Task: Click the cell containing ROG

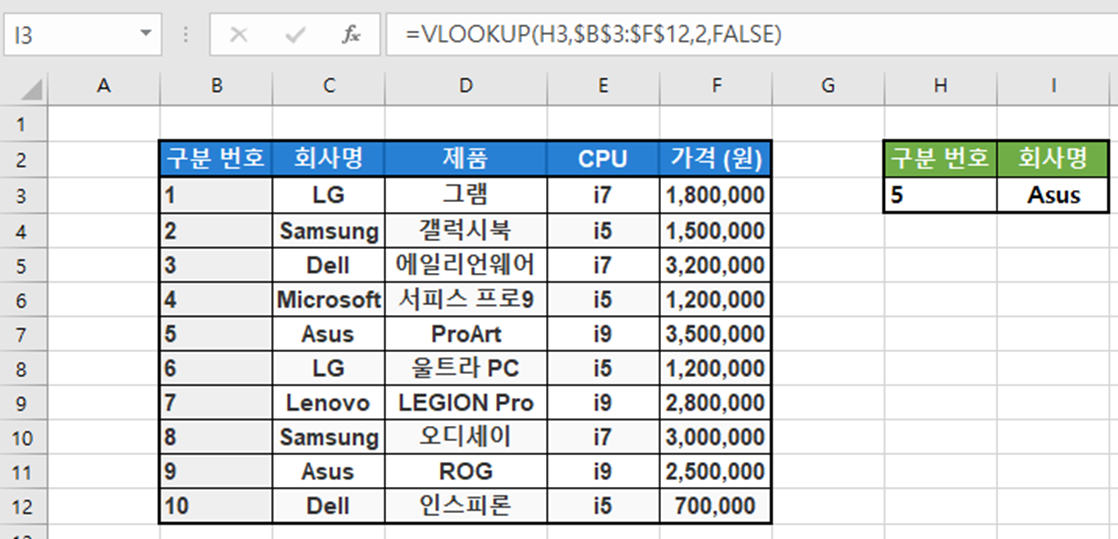Action: click(466, 471)
